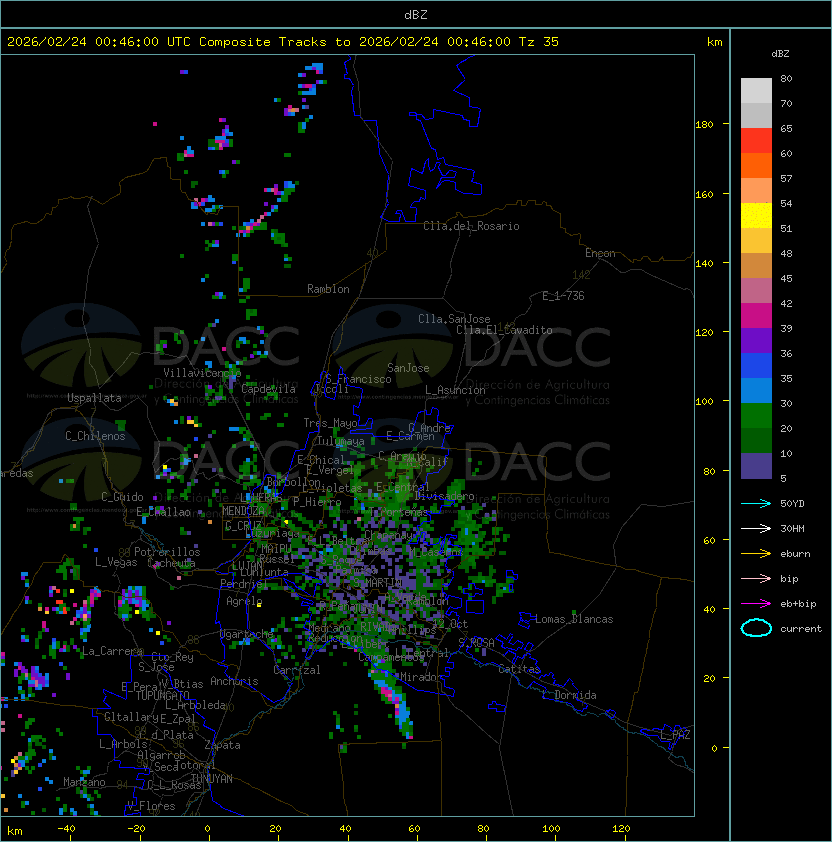
Task: Click the 'L_PAZ' map label
Action: tap(675, 735)
